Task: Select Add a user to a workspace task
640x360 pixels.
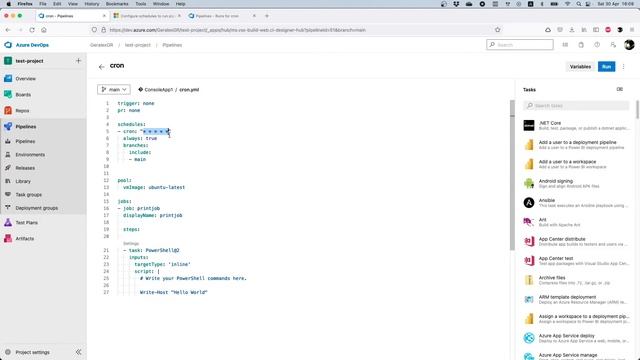Action: (576, 164)
